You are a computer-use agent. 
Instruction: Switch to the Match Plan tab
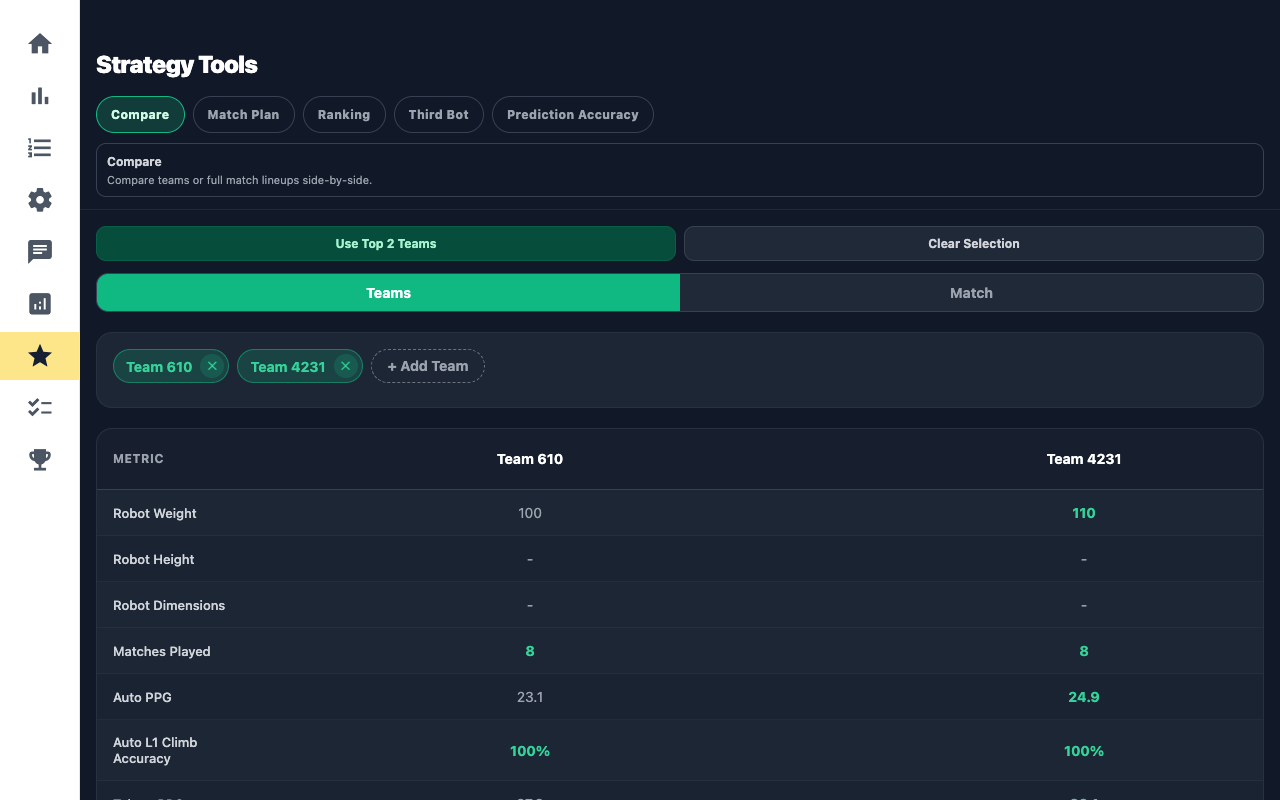click(x=243, y=114)
